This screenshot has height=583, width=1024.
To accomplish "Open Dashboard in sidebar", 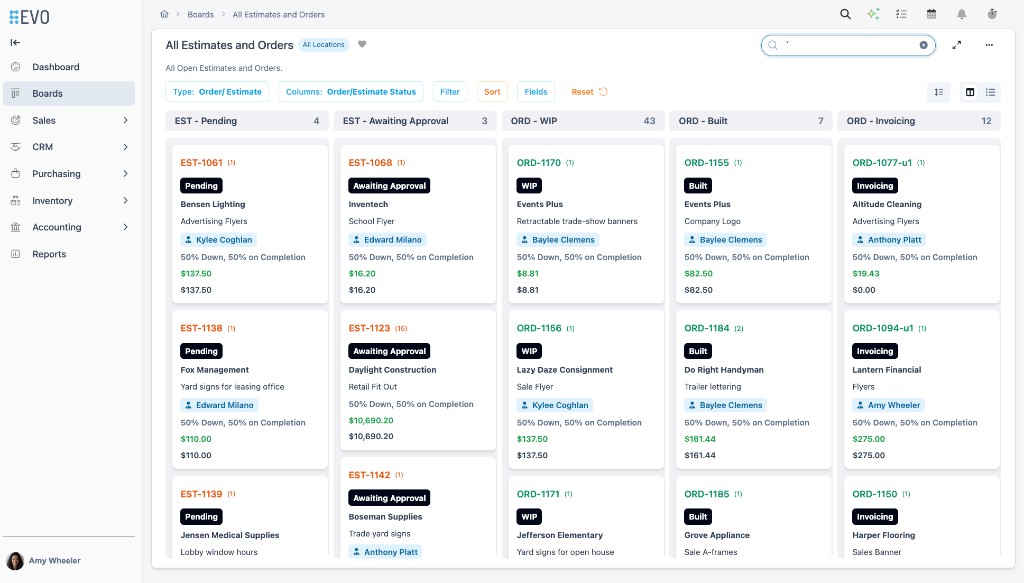I will pyautogui.click(x=69, y=67).
